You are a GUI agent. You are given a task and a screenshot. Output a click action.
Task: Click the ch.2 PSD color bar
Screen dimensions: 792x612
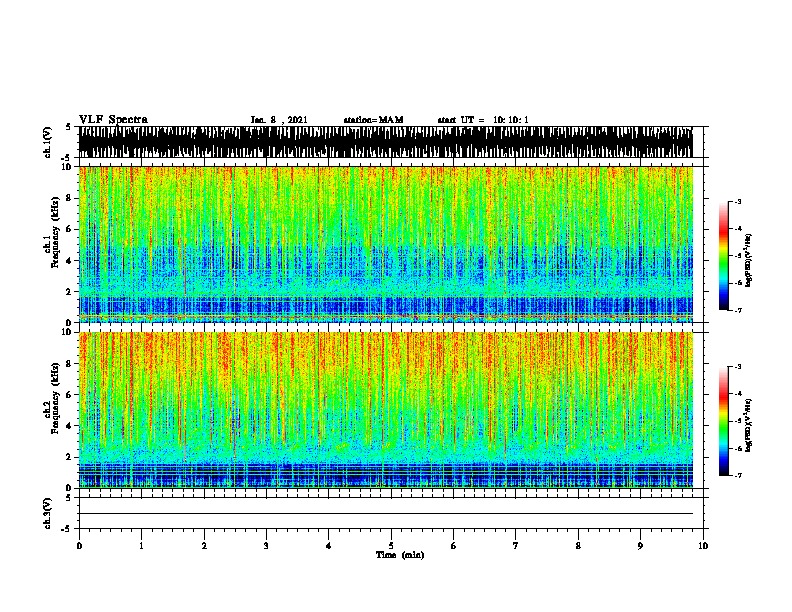[x=723, y=421]
